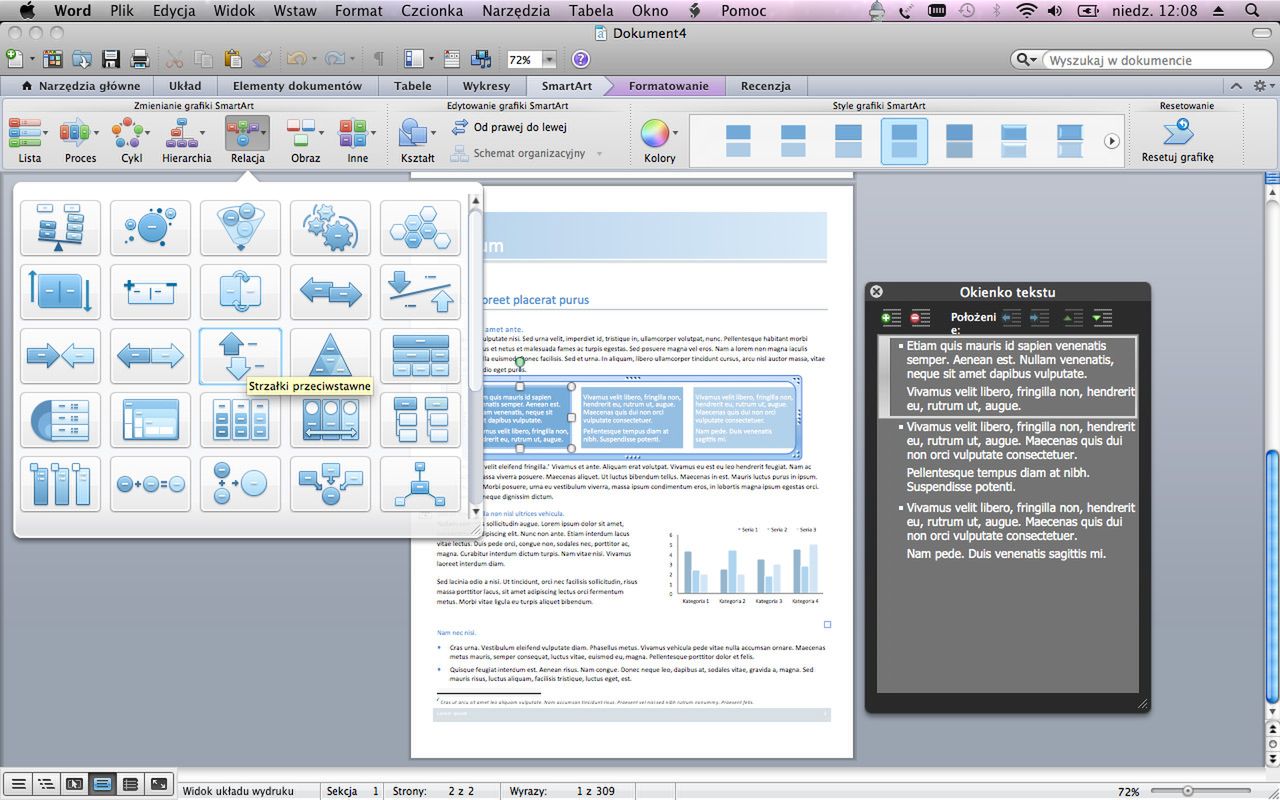Click the Resetuj grafikę button
The width and height of the screenshot is (1280, 800).
[x=1177, y=140]
